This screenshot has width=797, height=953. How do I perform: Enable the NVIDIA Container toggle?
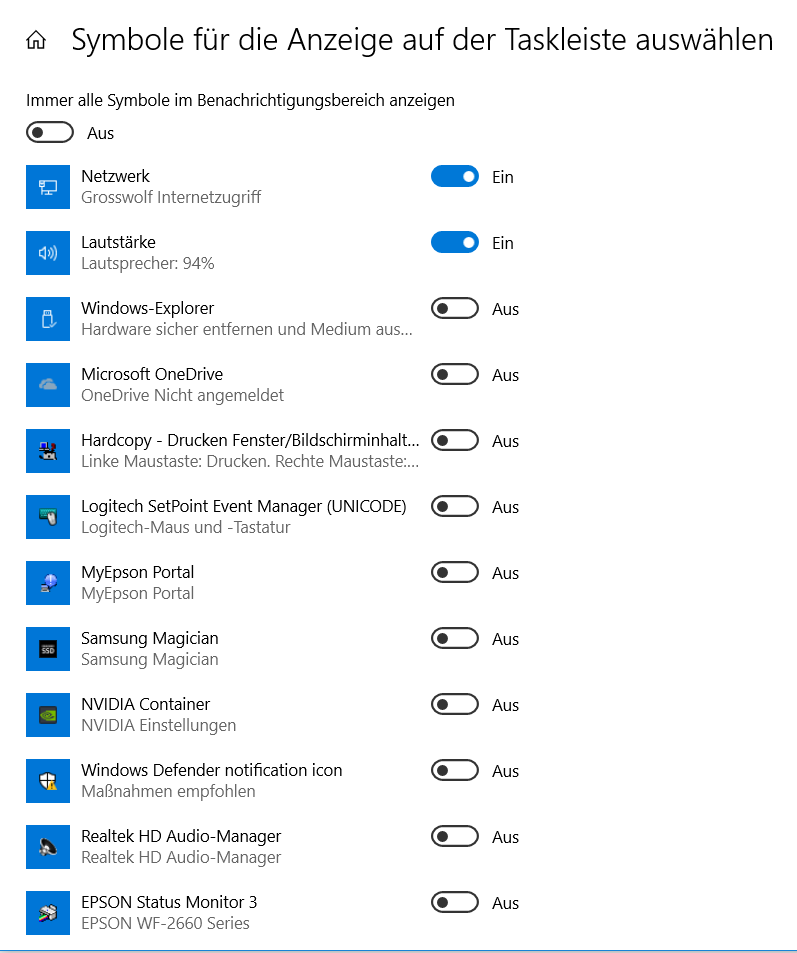(x=455, y=704)
